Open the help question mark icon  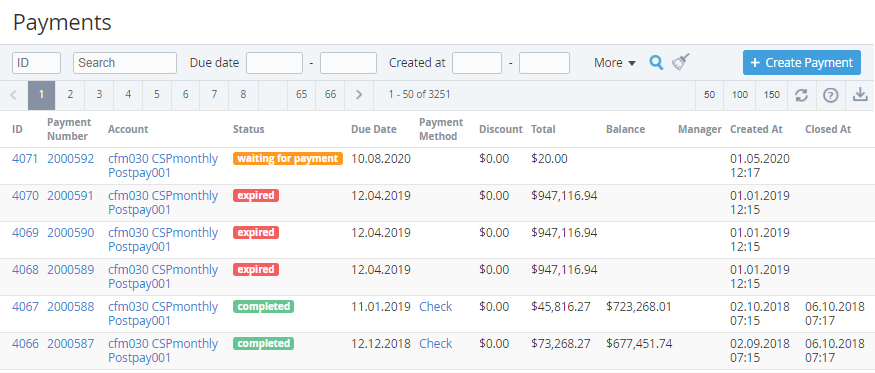pyautogui.click(x=831, y=95)
